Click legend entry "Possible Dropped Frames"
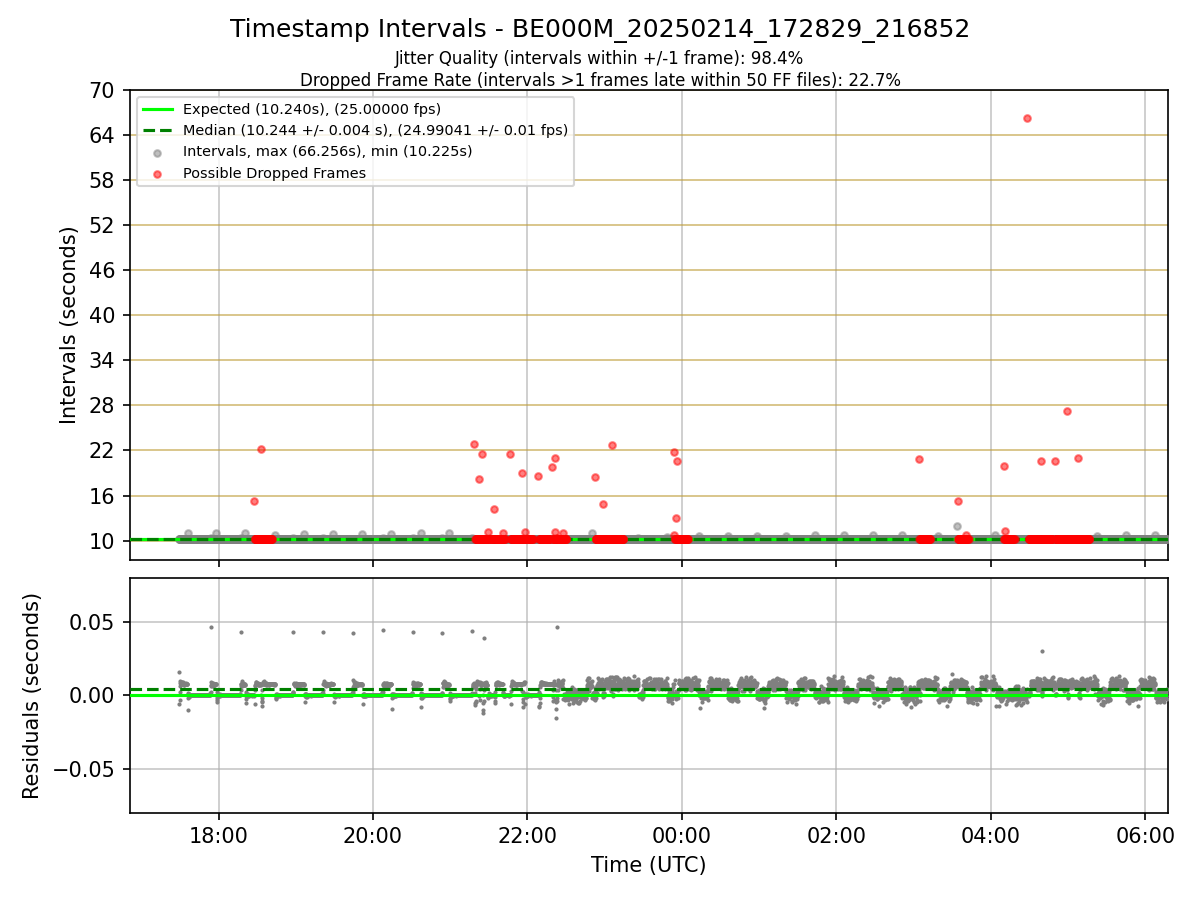Image resolution: width=1200 pixels, height=900 pixels. 274,173
